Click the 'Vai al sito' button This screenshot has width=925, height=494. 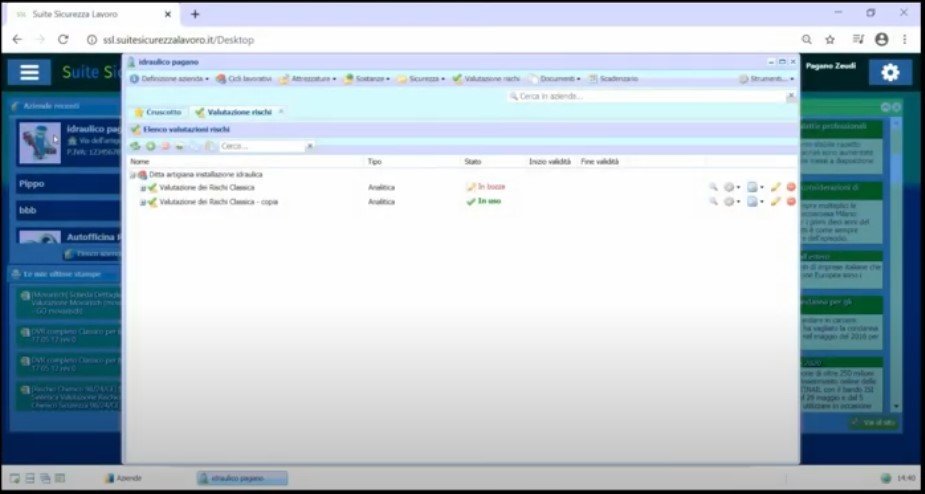click(870, 423)
